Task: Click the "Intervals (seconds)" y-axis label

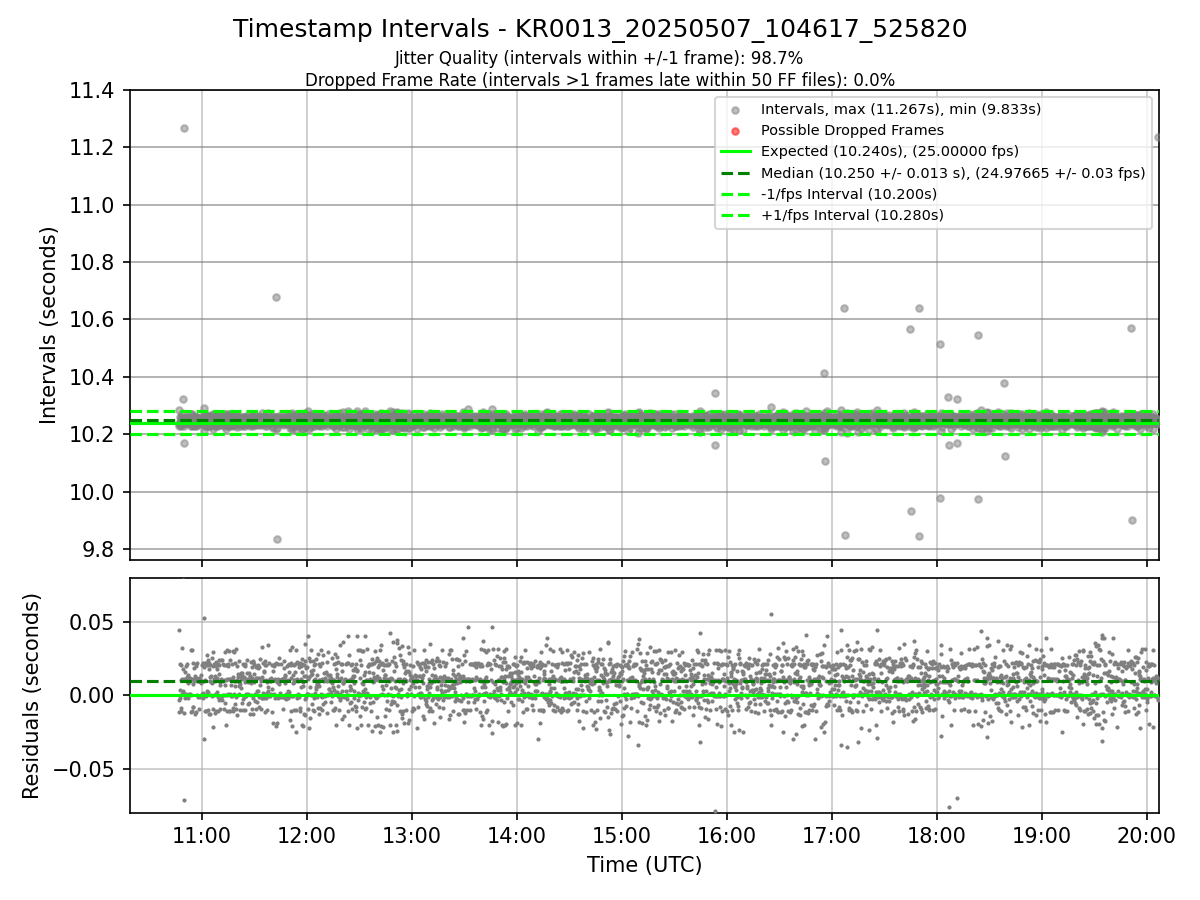Action: pyautogui.click(x=49, y=325)
